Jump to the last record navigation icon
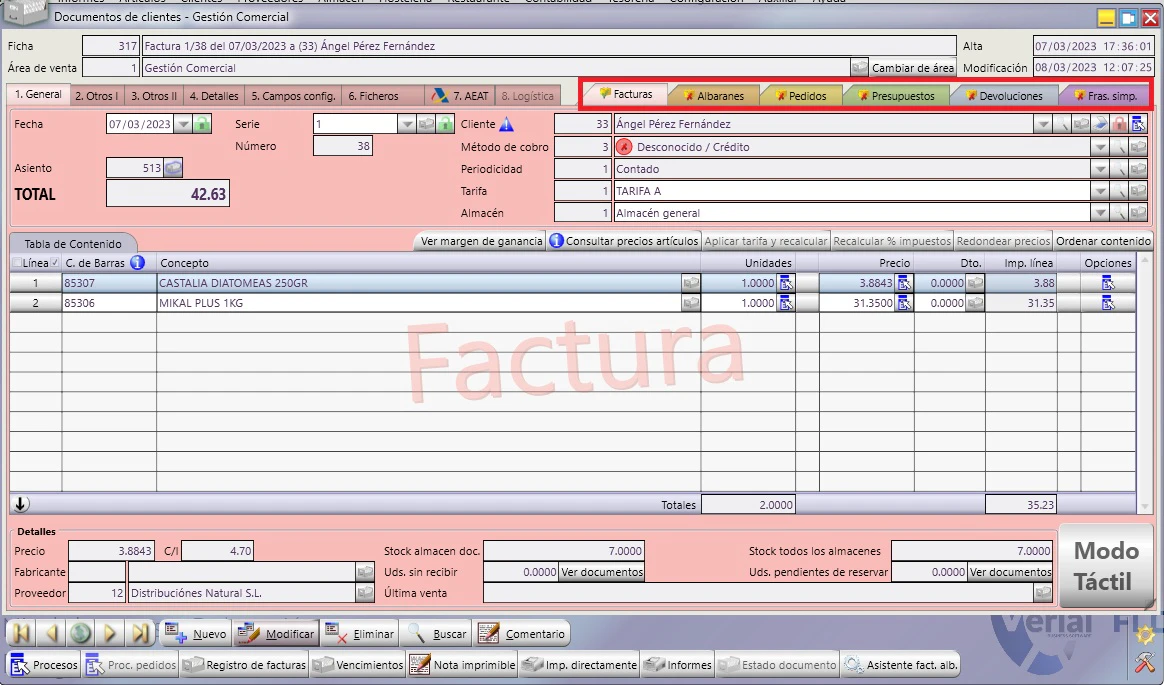1164x685 pixels. coord(140,633)
